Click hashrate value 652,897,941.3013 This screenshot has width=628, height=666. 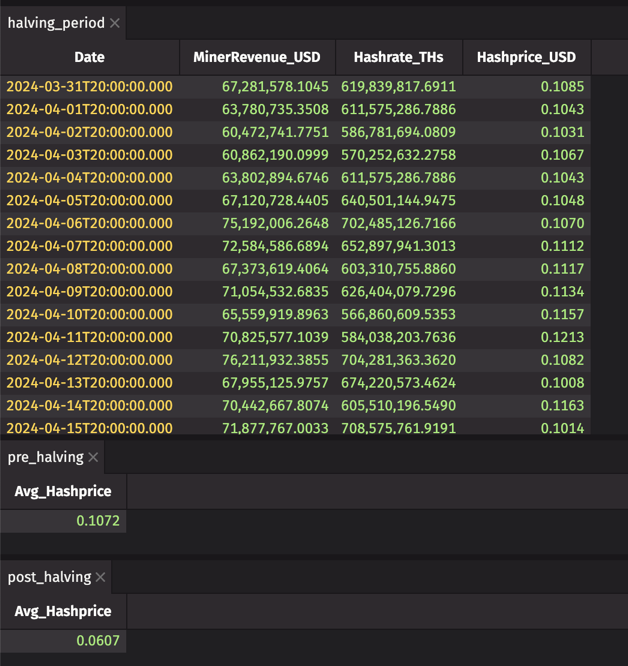point(398,246)
